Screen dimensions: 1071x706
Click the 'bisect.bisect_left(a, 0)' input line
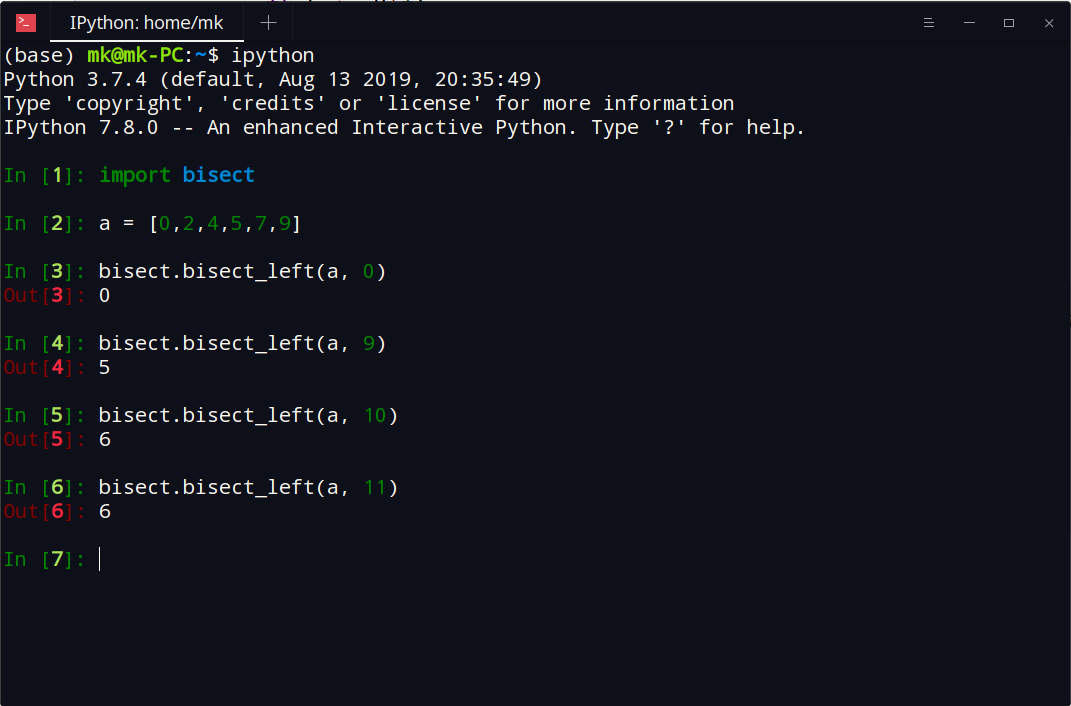[242, 272]
